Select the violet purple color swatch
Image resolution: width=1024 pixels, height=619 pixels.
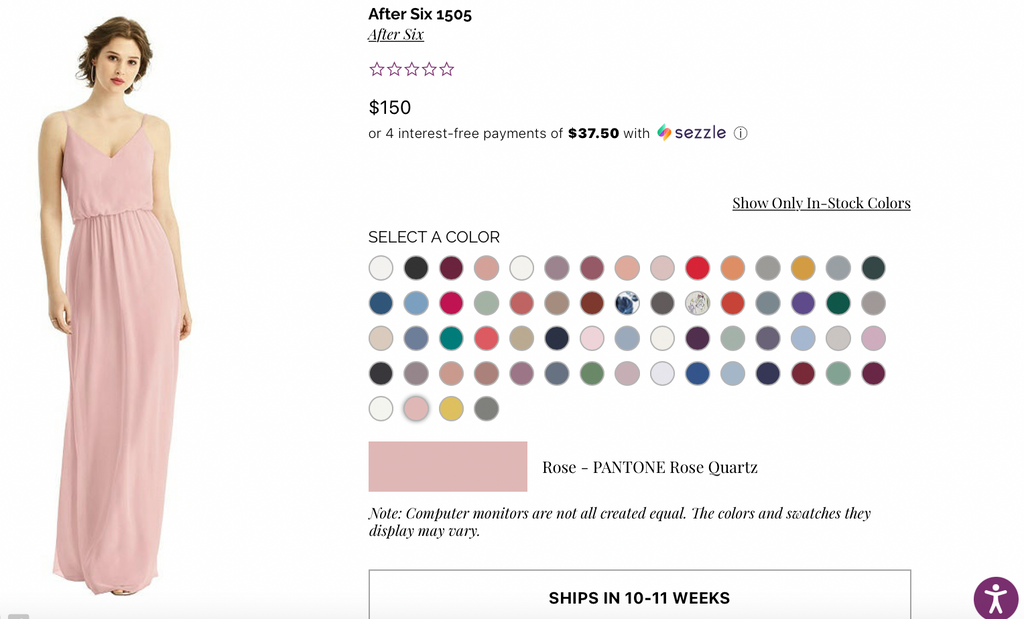pyautogui.click(x=802, y=303)
